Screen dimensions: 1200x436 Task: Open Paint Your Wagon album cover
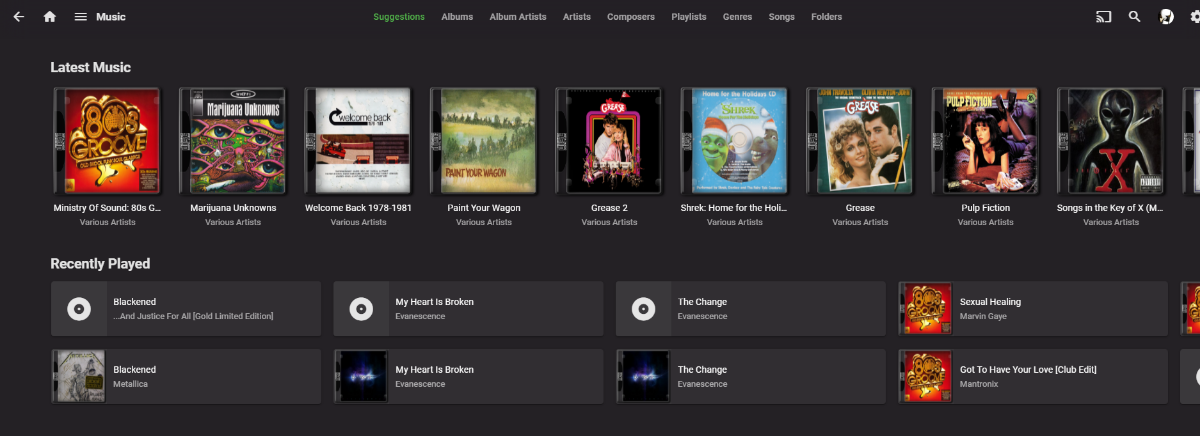point(484,141)
